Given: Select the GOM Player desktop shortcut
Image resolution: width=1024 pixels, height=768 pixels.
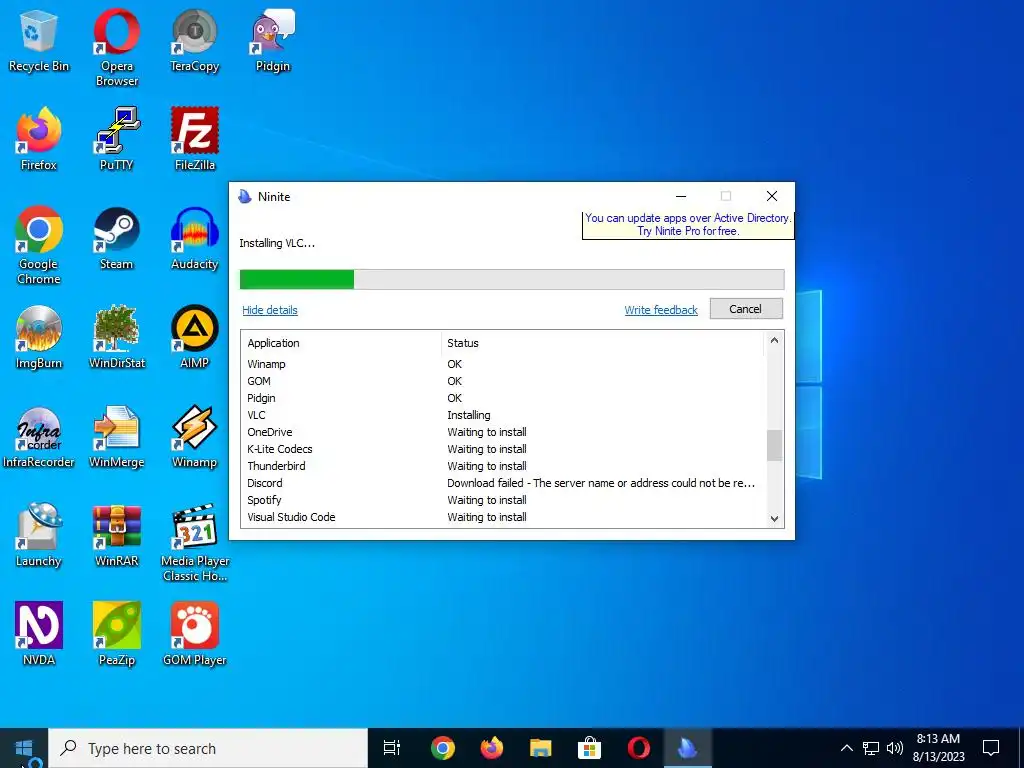Looking at the screenshot, I should 194,634.
